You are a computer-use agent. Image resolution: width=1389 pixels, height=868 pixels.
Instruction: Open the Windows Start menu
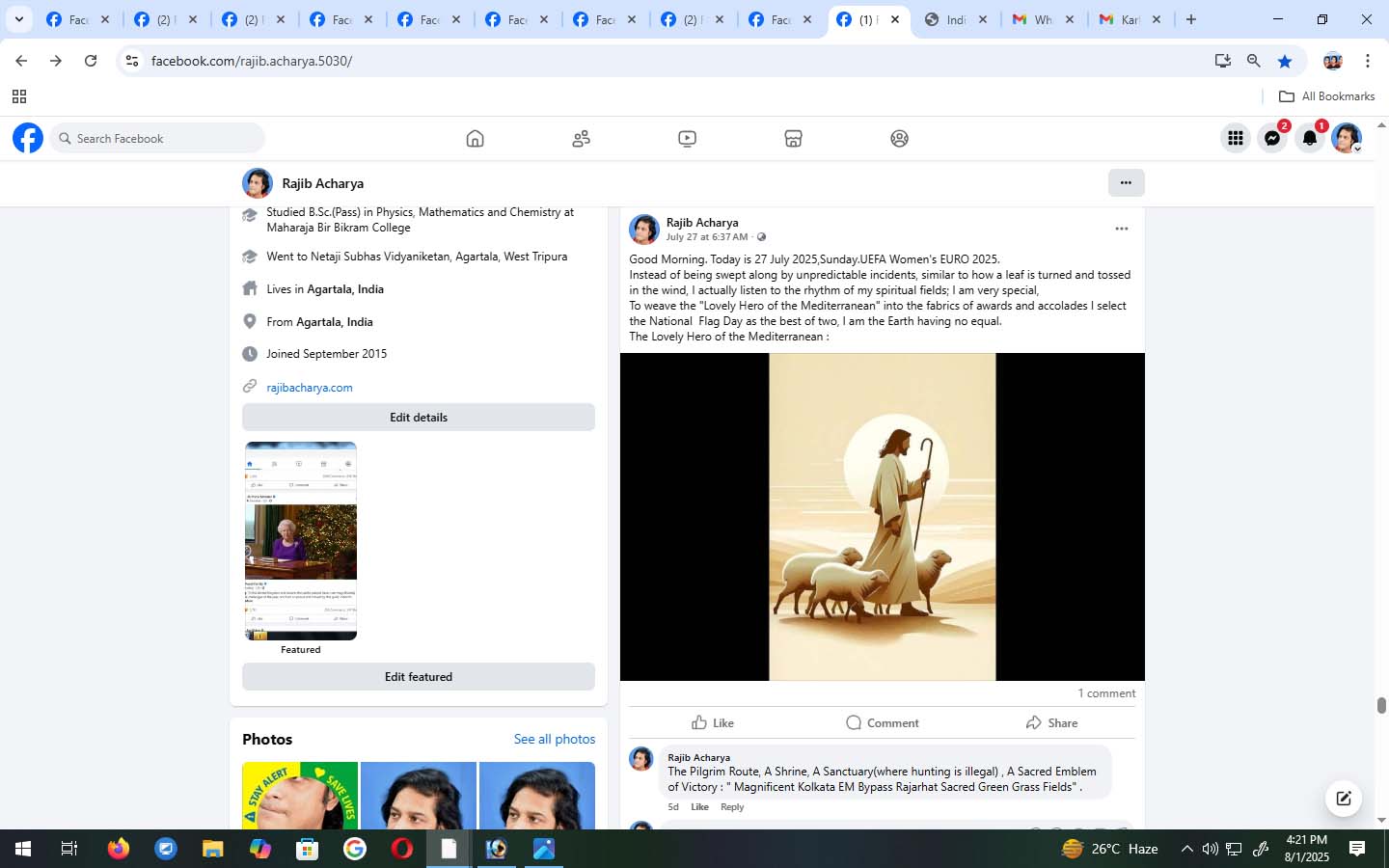23,849
